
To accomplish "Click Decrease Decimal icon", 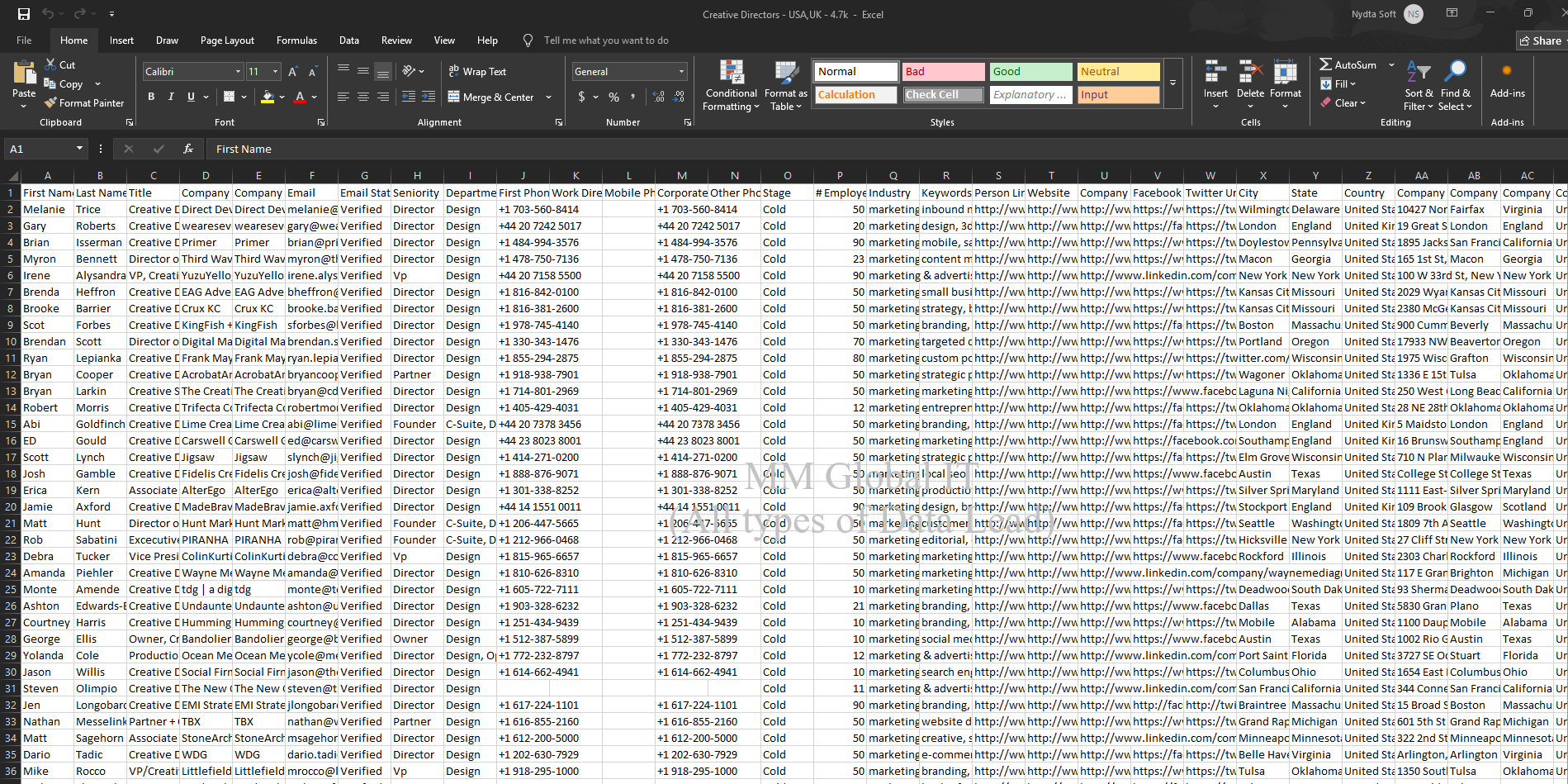I will click(x=678, y=97).
